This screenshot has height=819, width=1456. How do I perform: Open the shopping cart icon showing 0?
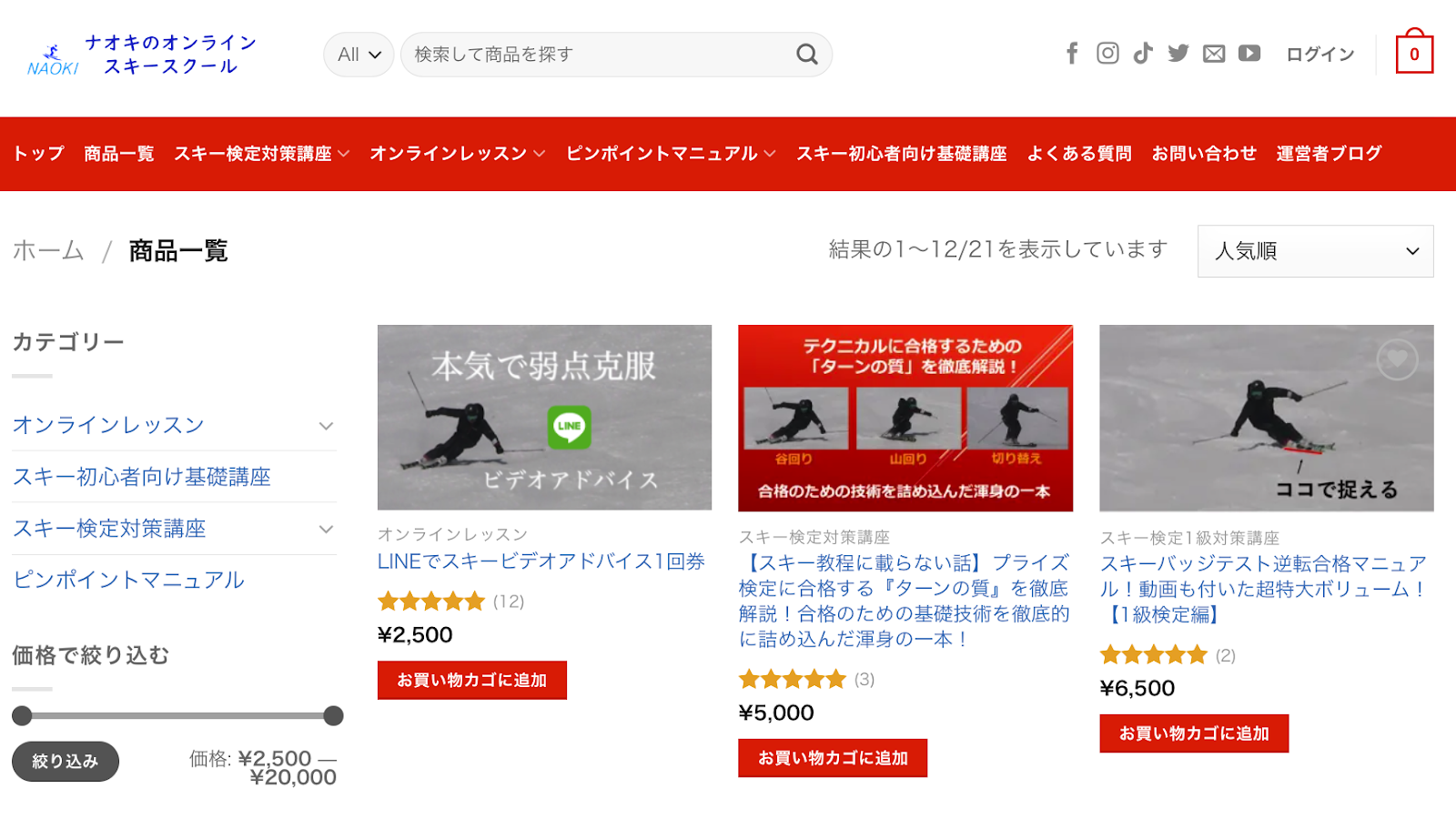(1414, 52)
